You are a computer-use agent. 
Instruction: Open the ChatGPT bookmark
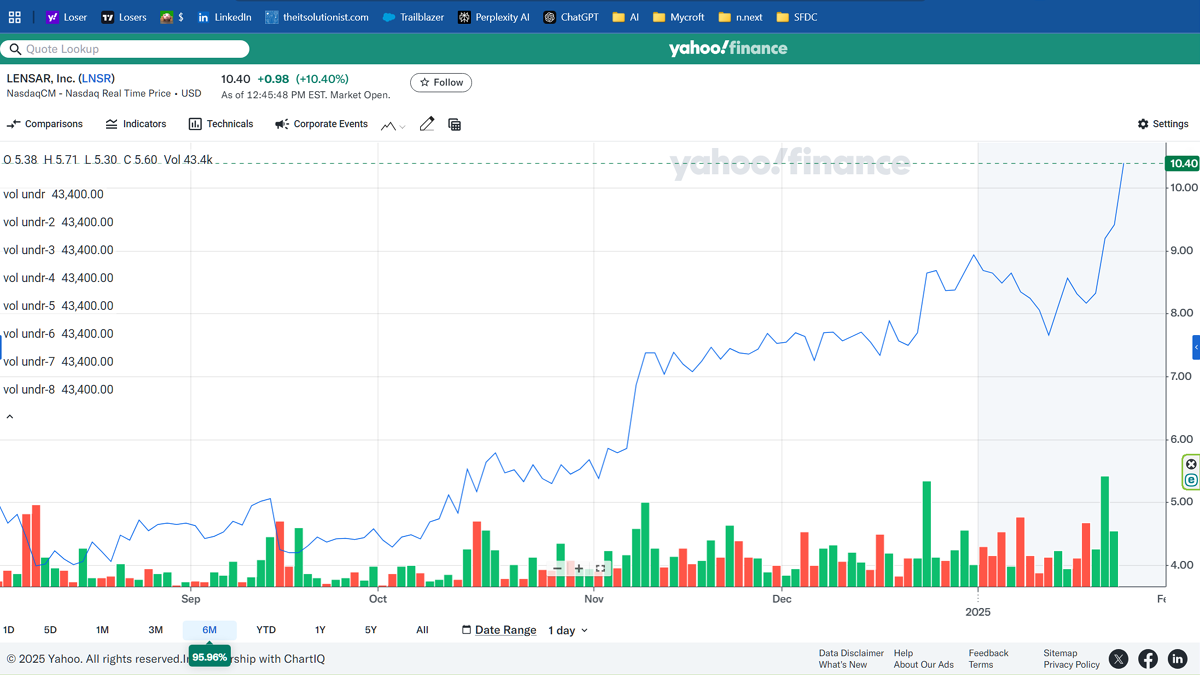[571, 17]
